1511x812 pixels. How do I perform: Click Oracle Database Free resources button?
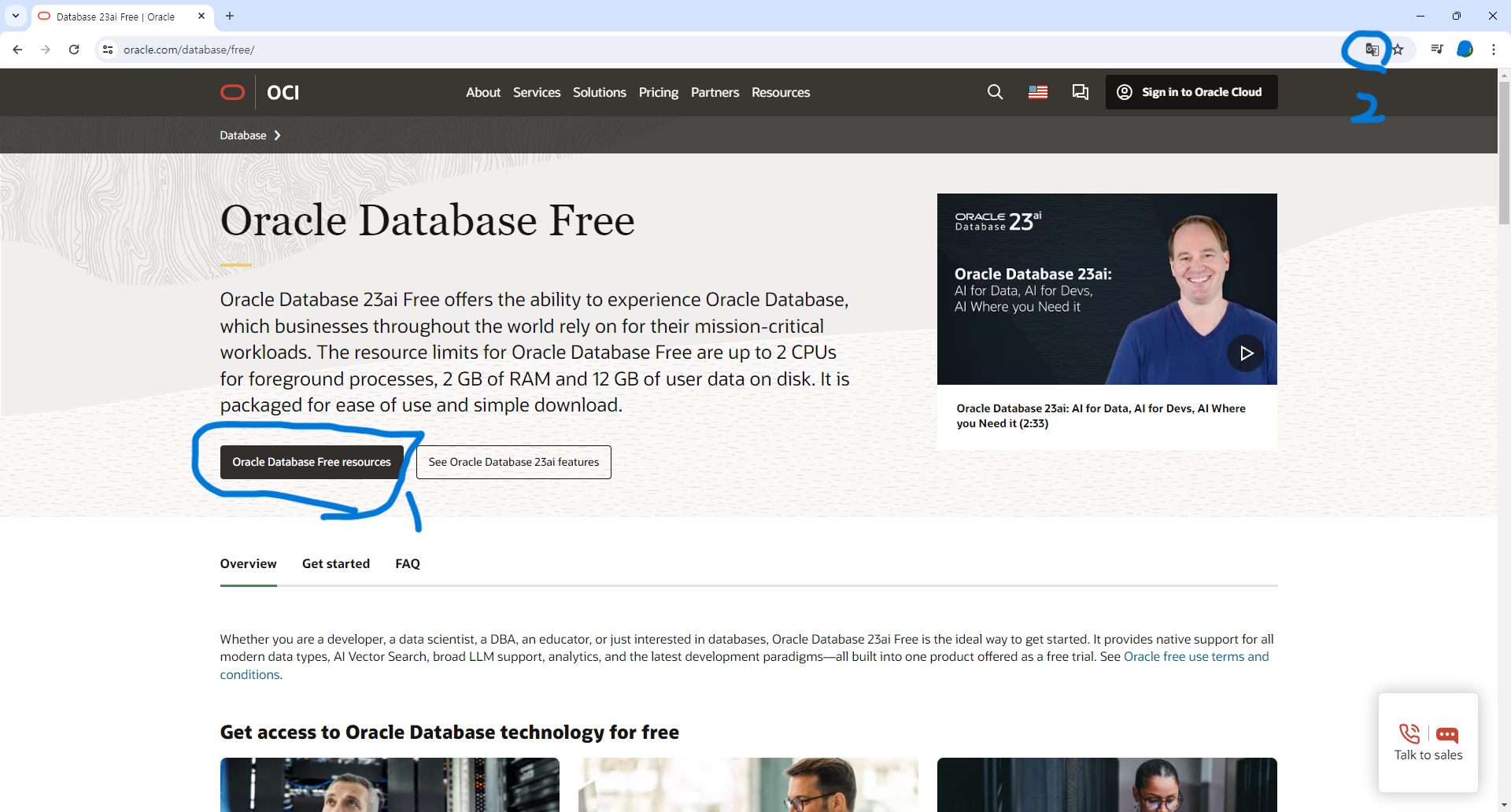click(x=312, y=462)
